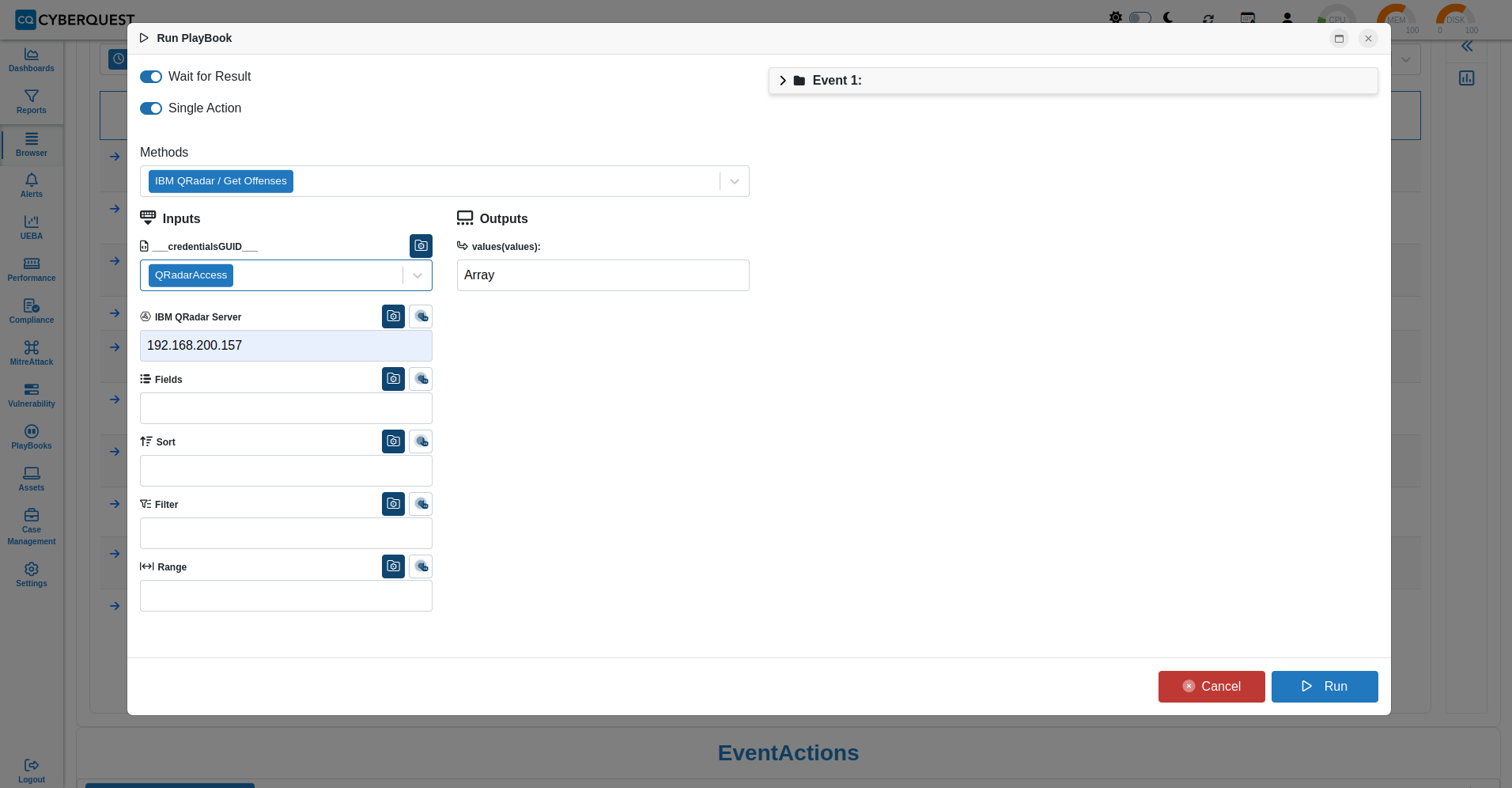Open Compliance in the sidebar
Screen dimensions: 1512x788
32,312
